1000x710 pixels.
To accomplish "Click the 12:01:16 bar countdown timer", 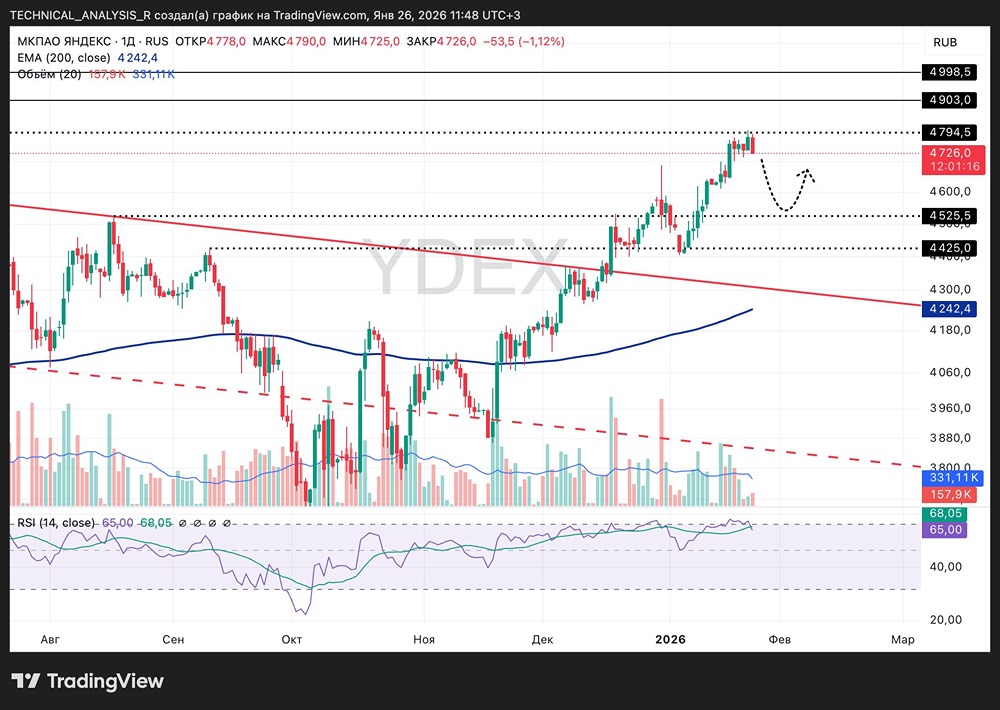I will 954,166.
